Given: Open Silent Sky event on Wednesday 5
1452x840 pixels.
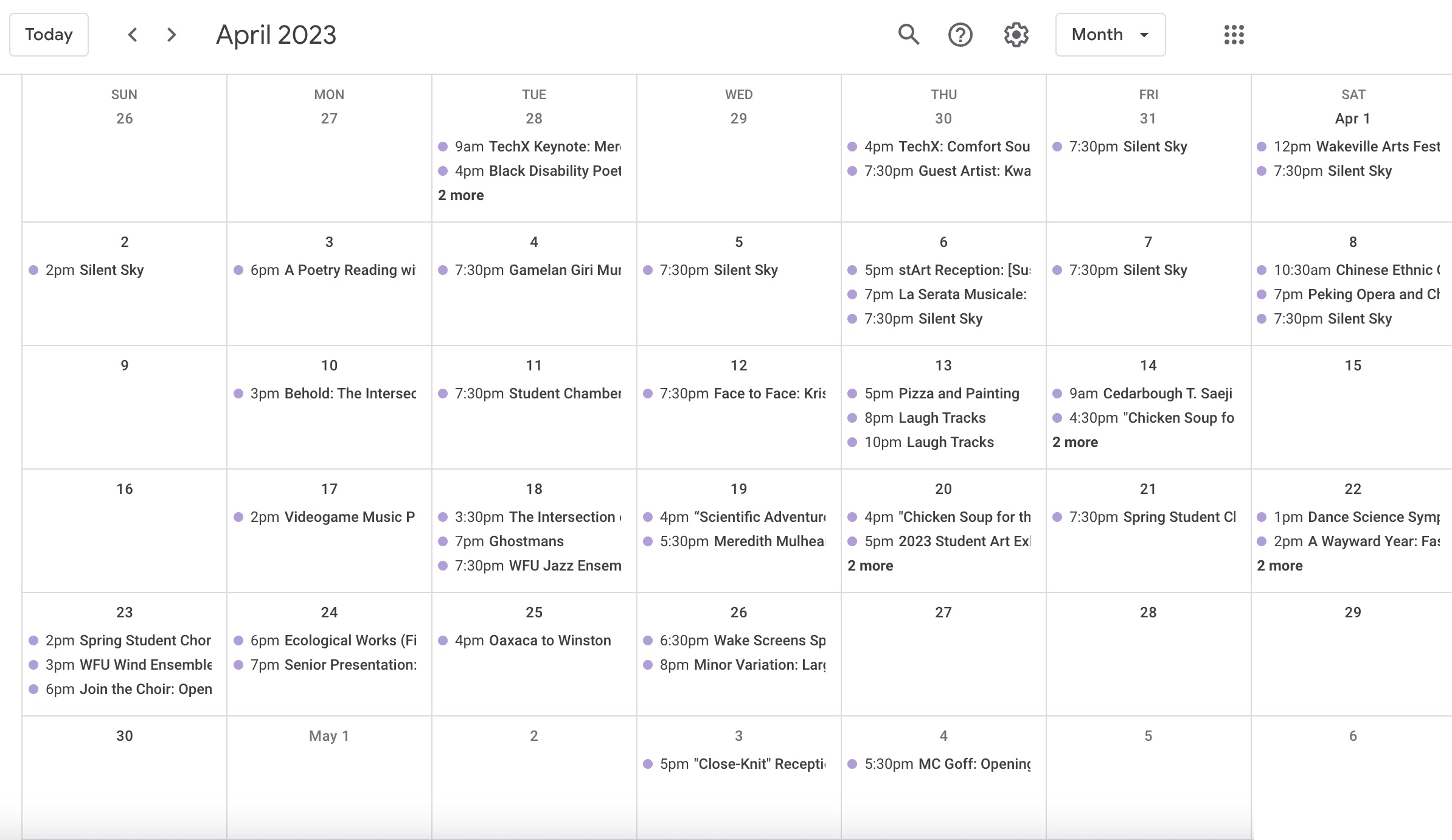Looking at the screenshot, I should click(x=710, y=270).
